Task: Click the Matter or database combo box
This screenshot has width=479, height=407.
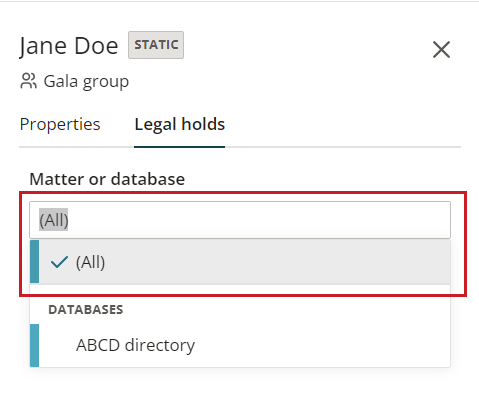Action: 240,220
